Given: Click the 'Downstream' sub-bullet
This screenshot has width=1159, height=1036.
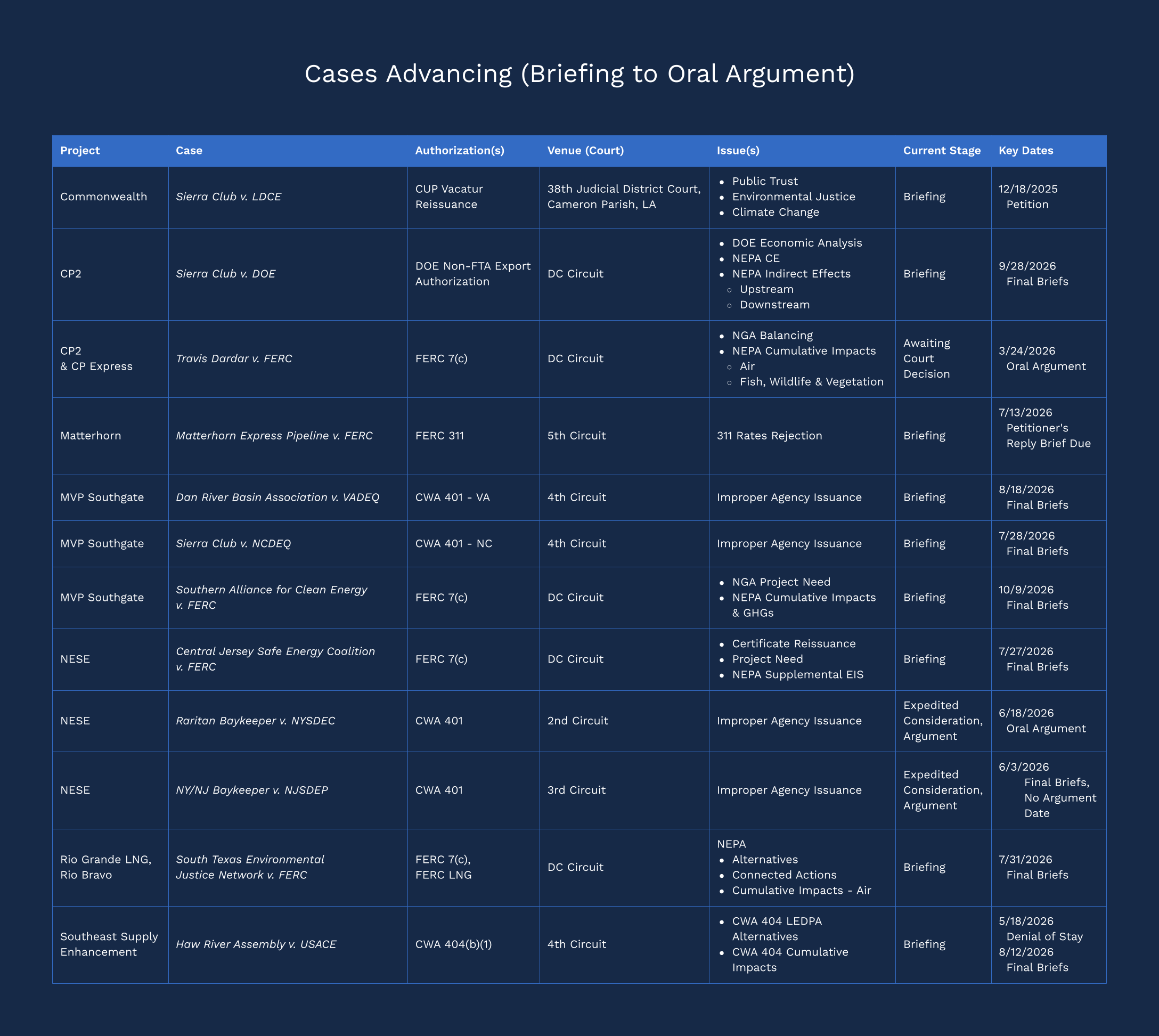Looking at the screenshot, I should coord(775,305).
